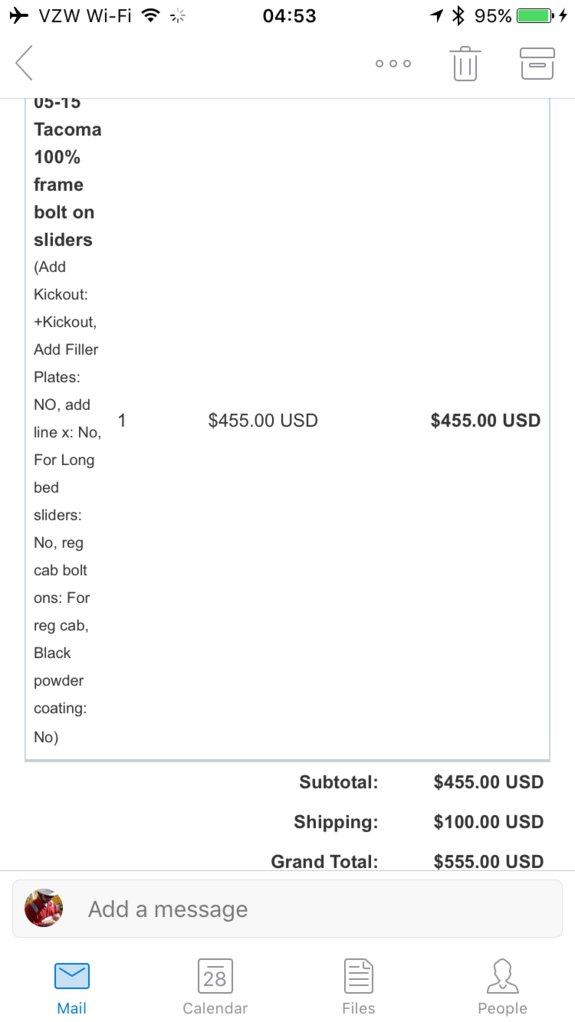Archive message with the box icon
This screenshot has height=1022, width=575.
point(537,64)
